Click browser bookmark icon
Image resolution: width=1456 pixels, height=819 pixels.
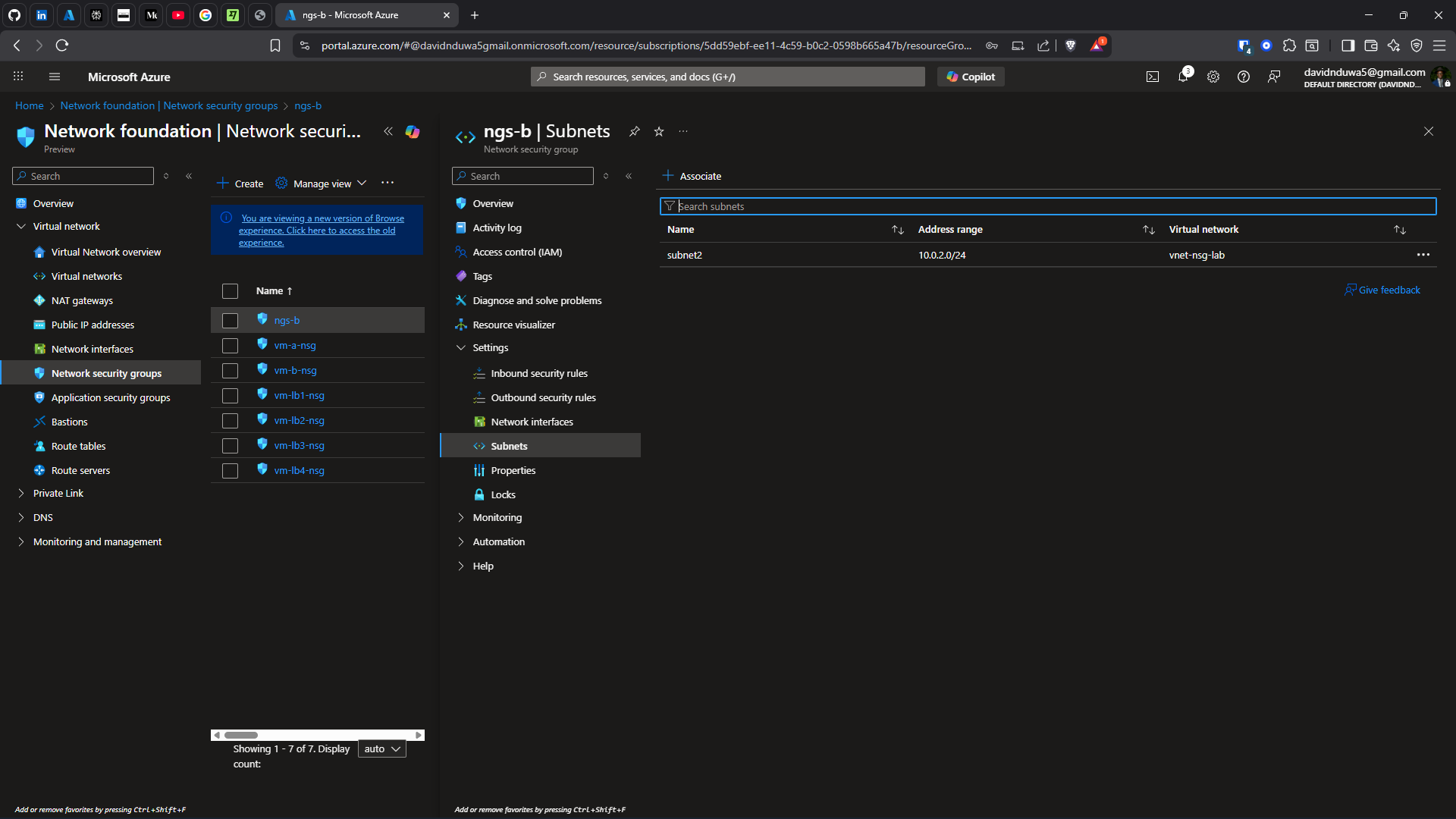coord(275,45)
